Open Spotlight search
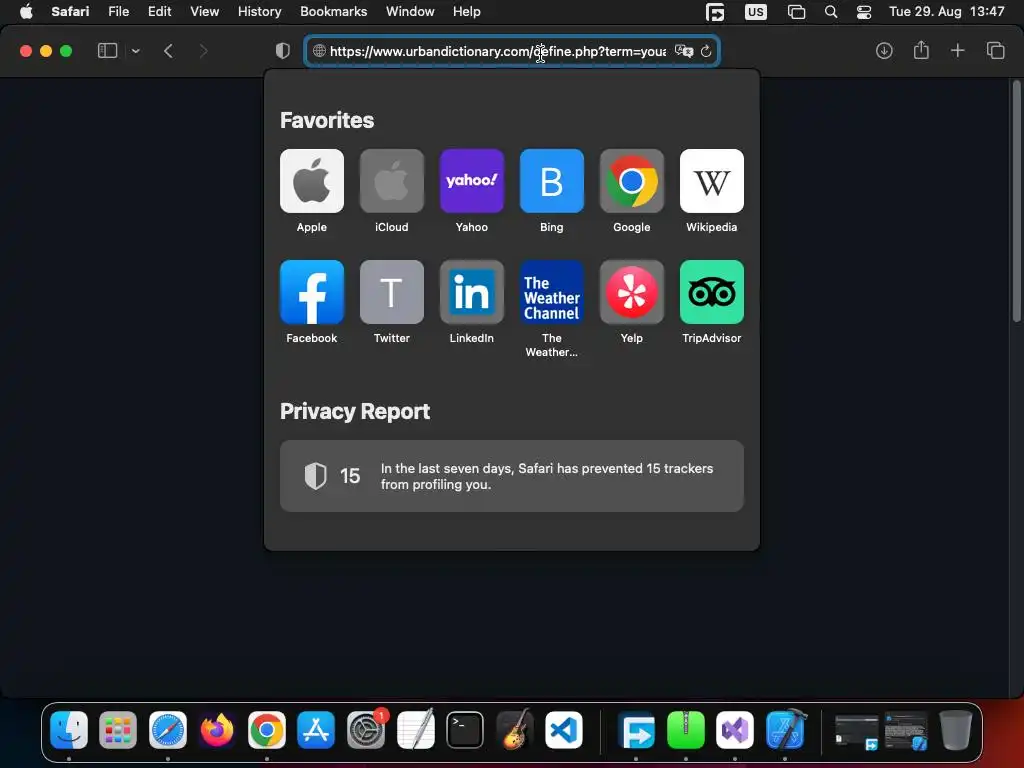 (831, 12)
